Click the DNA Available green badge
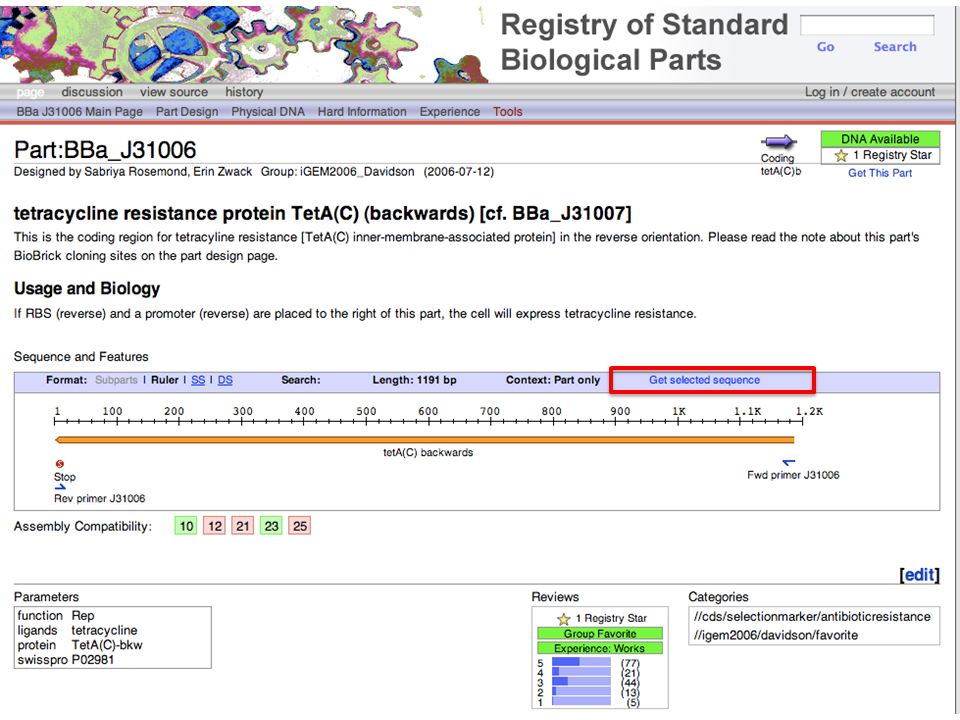 [x=880, y=139]
